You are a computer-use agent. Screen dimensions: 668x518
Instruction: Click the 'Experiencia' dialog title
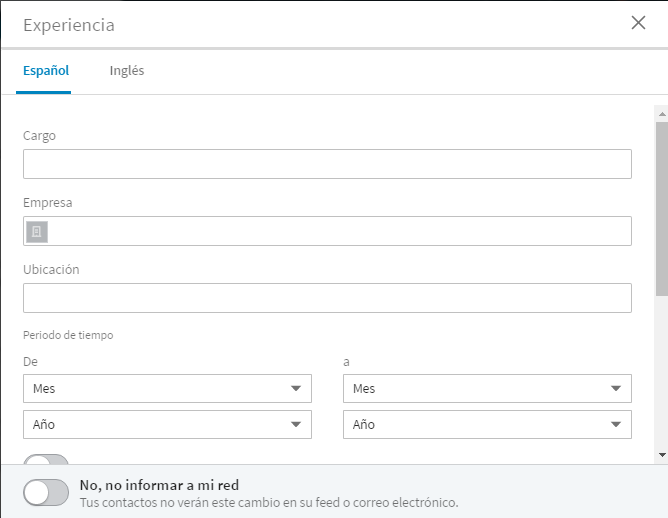click(x=69, y=25)
